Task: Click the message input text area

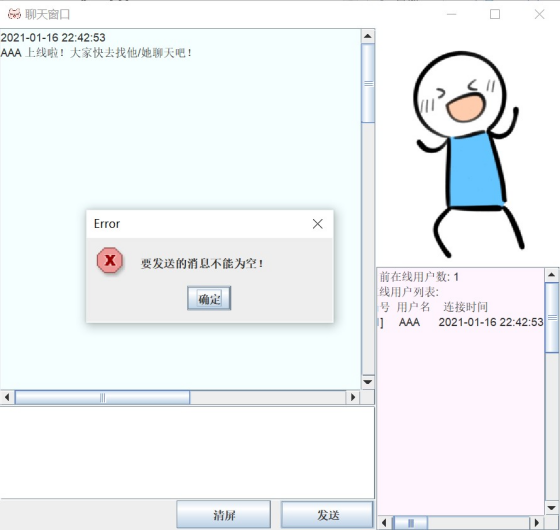Action: (x=187, y=452)
